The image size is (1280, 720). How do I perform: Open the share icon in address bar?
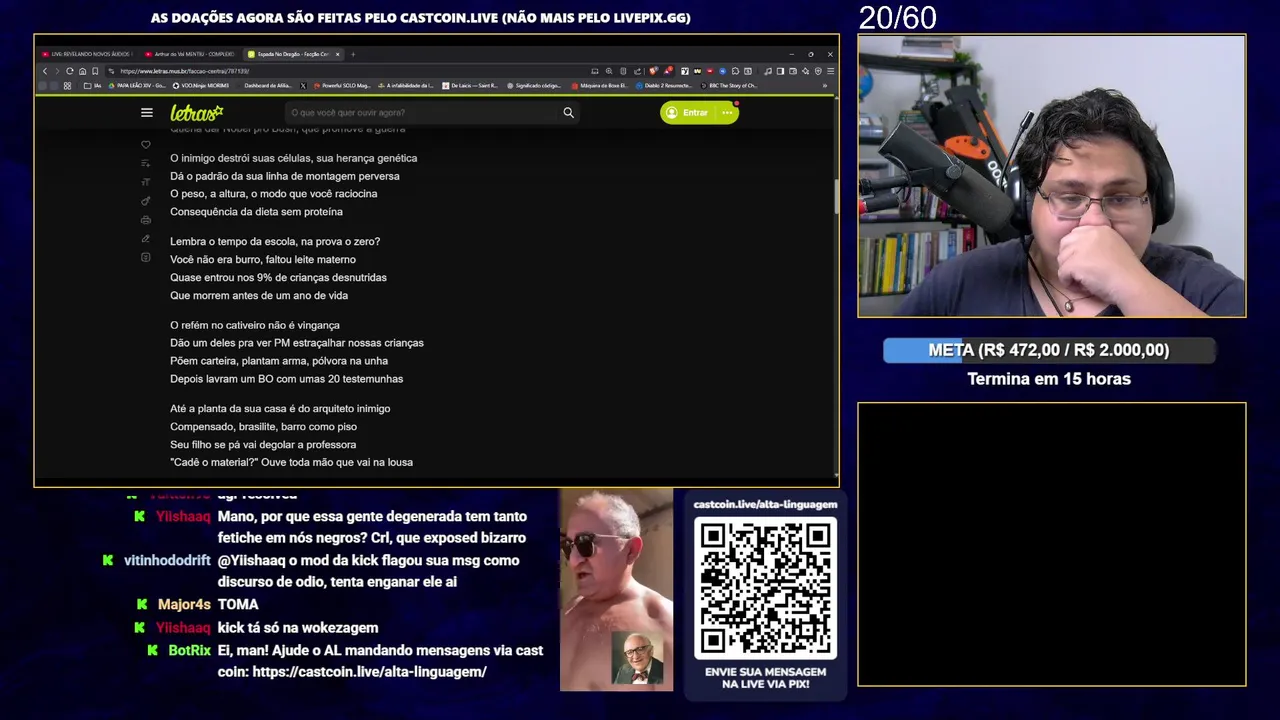click(637, 71)
